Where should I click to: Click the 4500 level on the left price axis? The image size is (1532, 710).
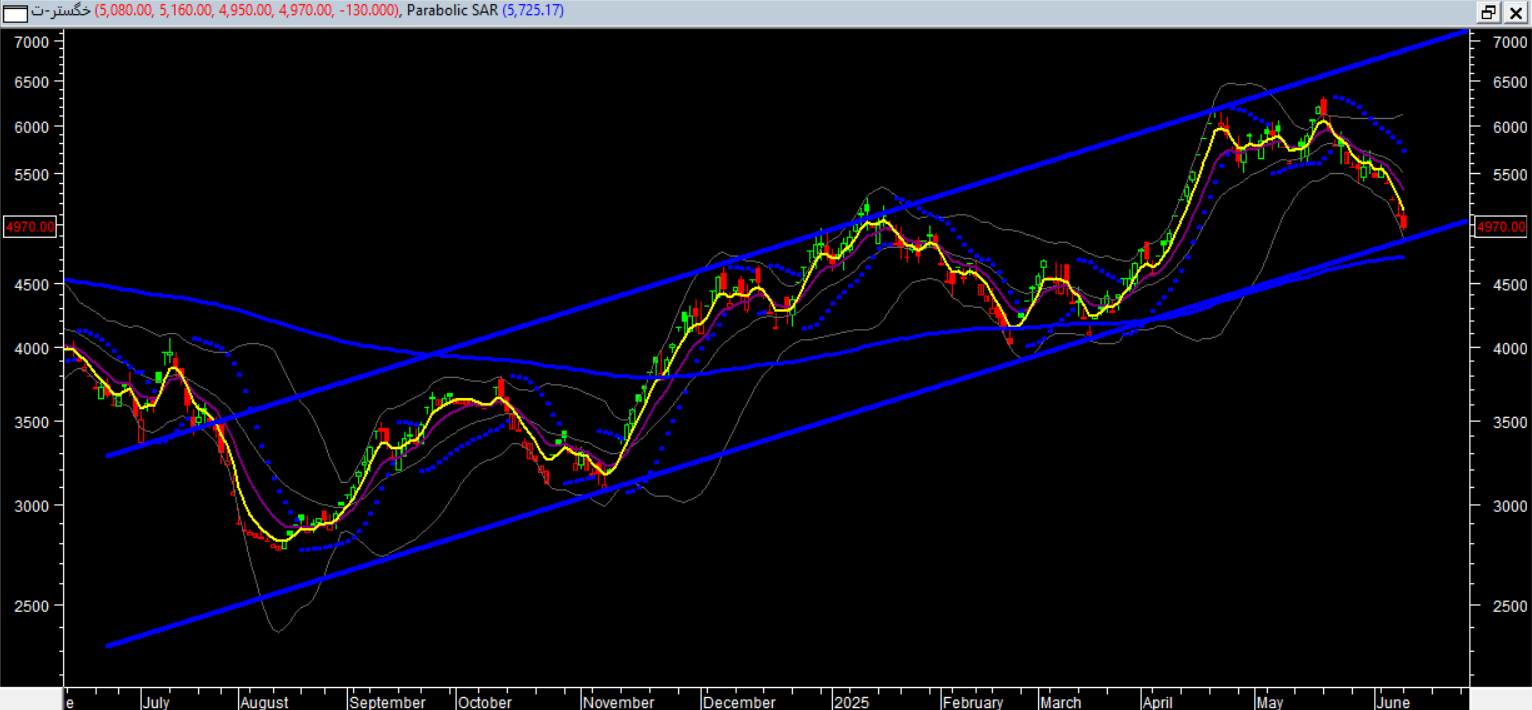click(32, 285)
